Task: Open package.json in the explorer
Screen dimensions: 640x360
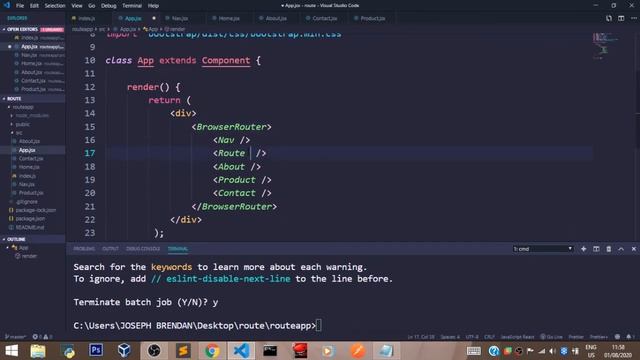Action: [x=30, y=219]
